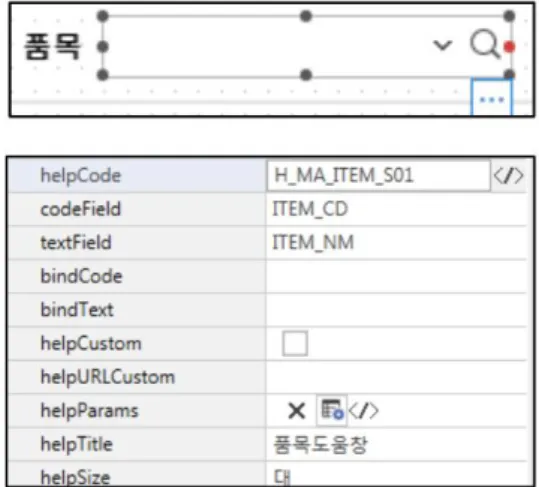Click the blue ellipsis smart-tag button

click(491, 98)
